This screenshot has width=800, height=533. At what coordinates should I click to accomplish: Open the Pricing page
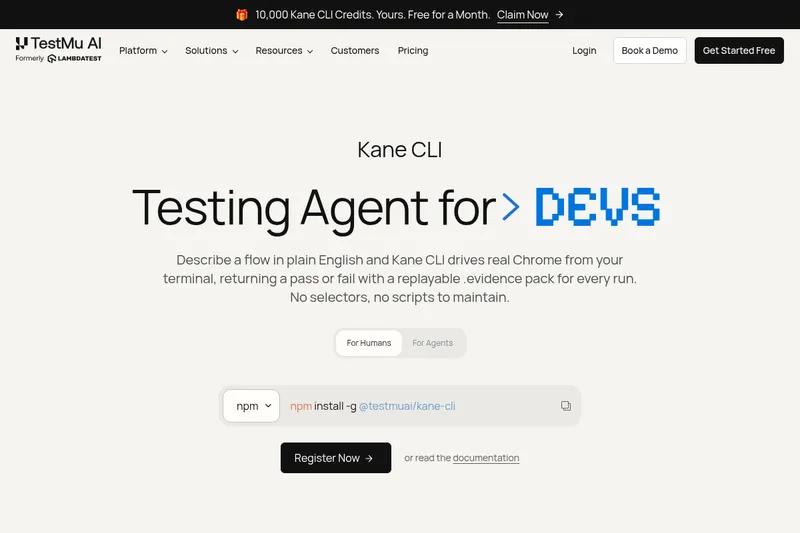(413, 50)
